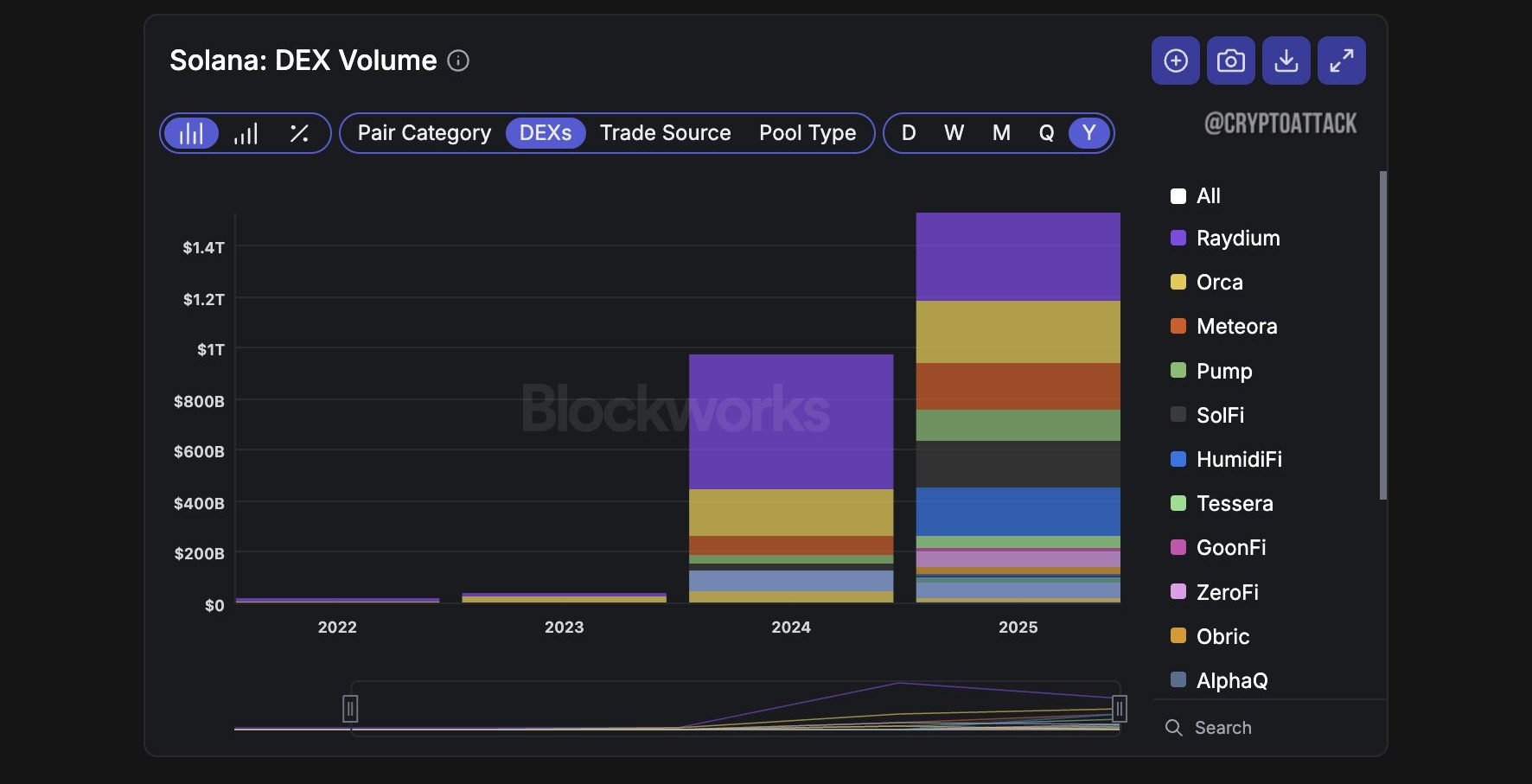Click the legend Search input field
The image size is (1532, 784).
pyautogui.click(x=1271, y=728)
